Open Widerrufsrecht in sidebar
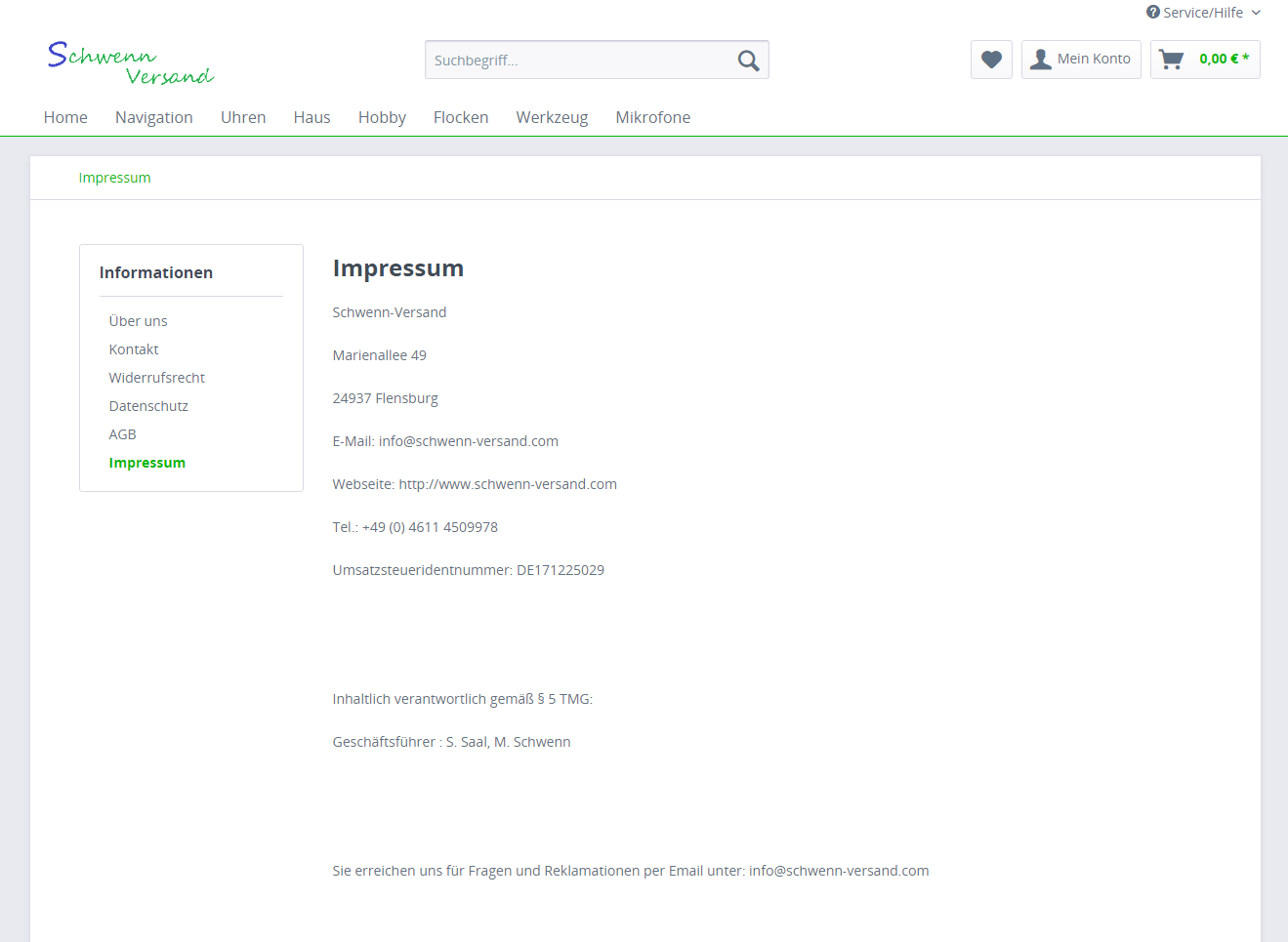This screenshot has height=942, width=1288. 157,378
